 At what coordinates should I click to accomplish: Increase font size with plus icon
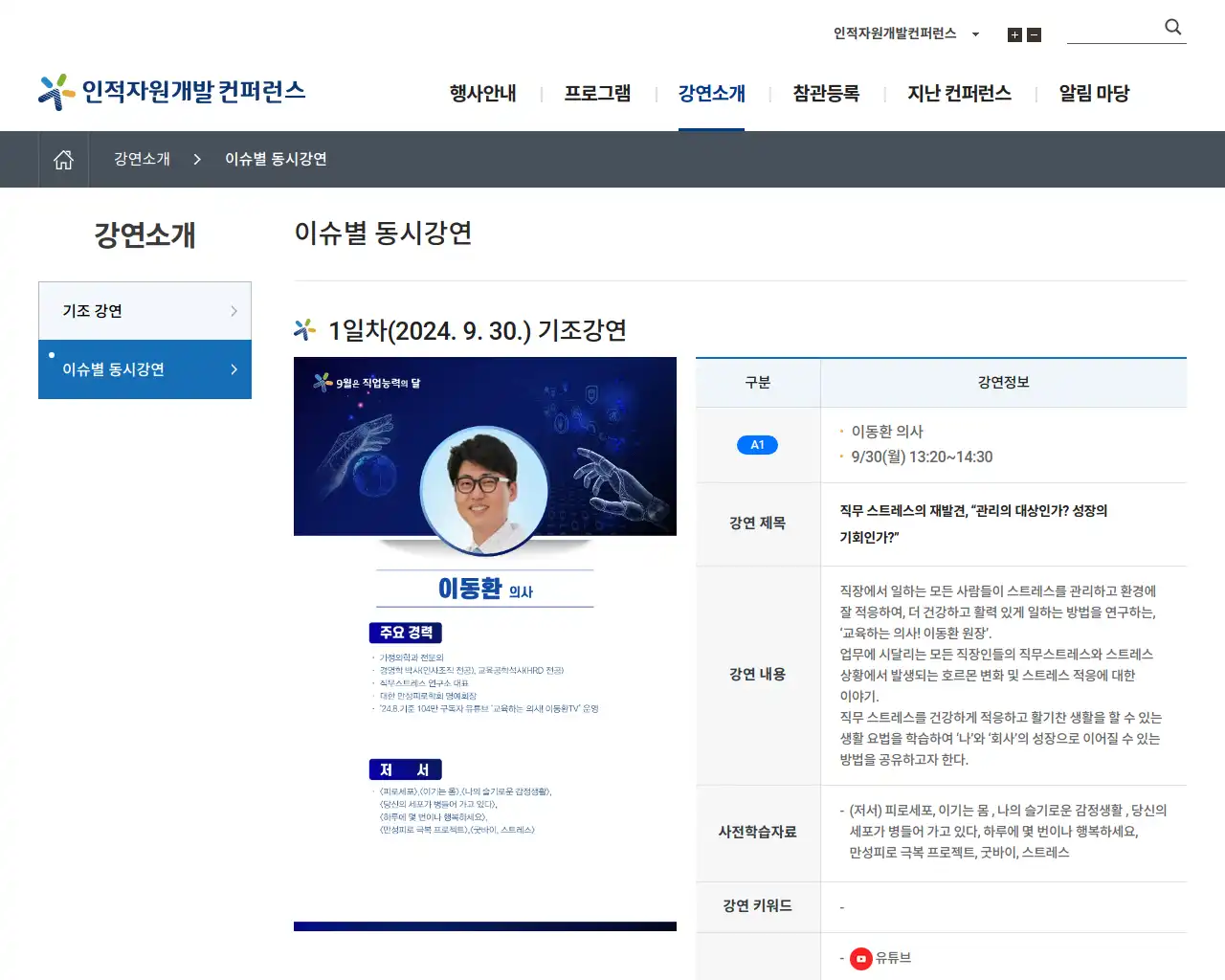click(x=1014, y=35)
